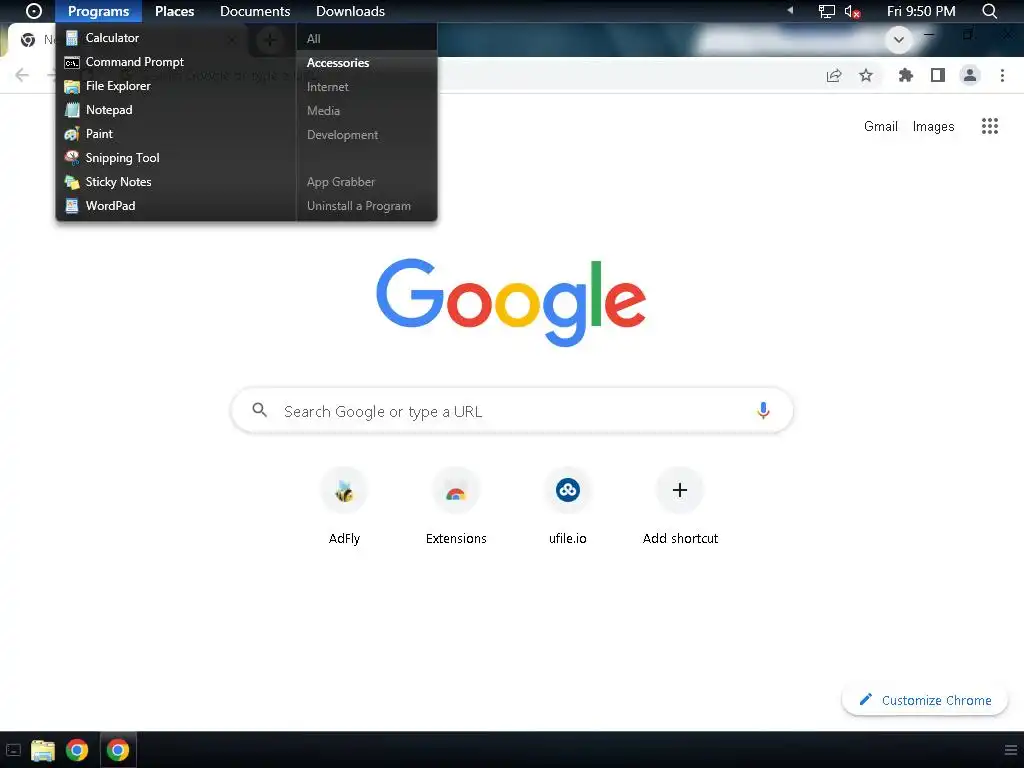This screenshot has height=768, width=1024.
Task: Click the Google logo
Action: tap(511, 302)
